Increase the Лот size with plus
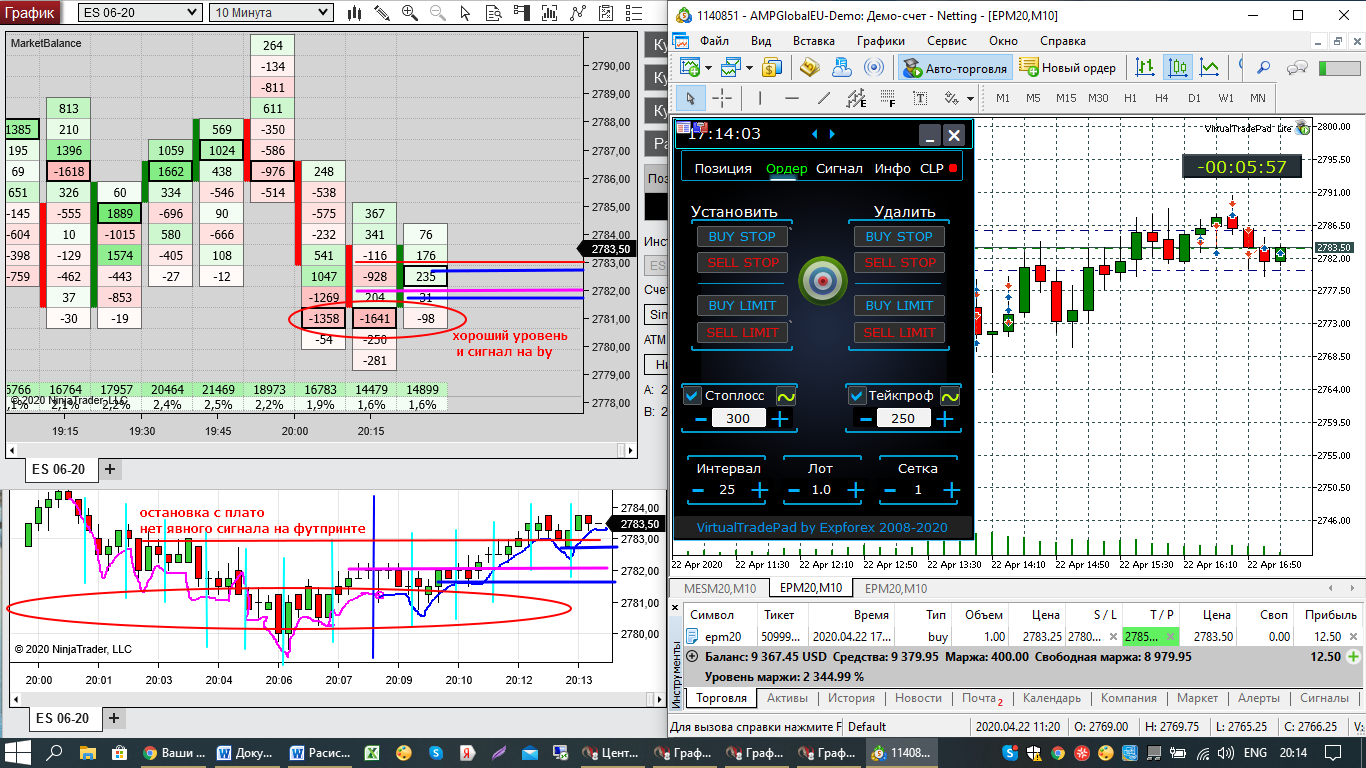This screenshot has height=768, width=1366. [x=855, y=490]
